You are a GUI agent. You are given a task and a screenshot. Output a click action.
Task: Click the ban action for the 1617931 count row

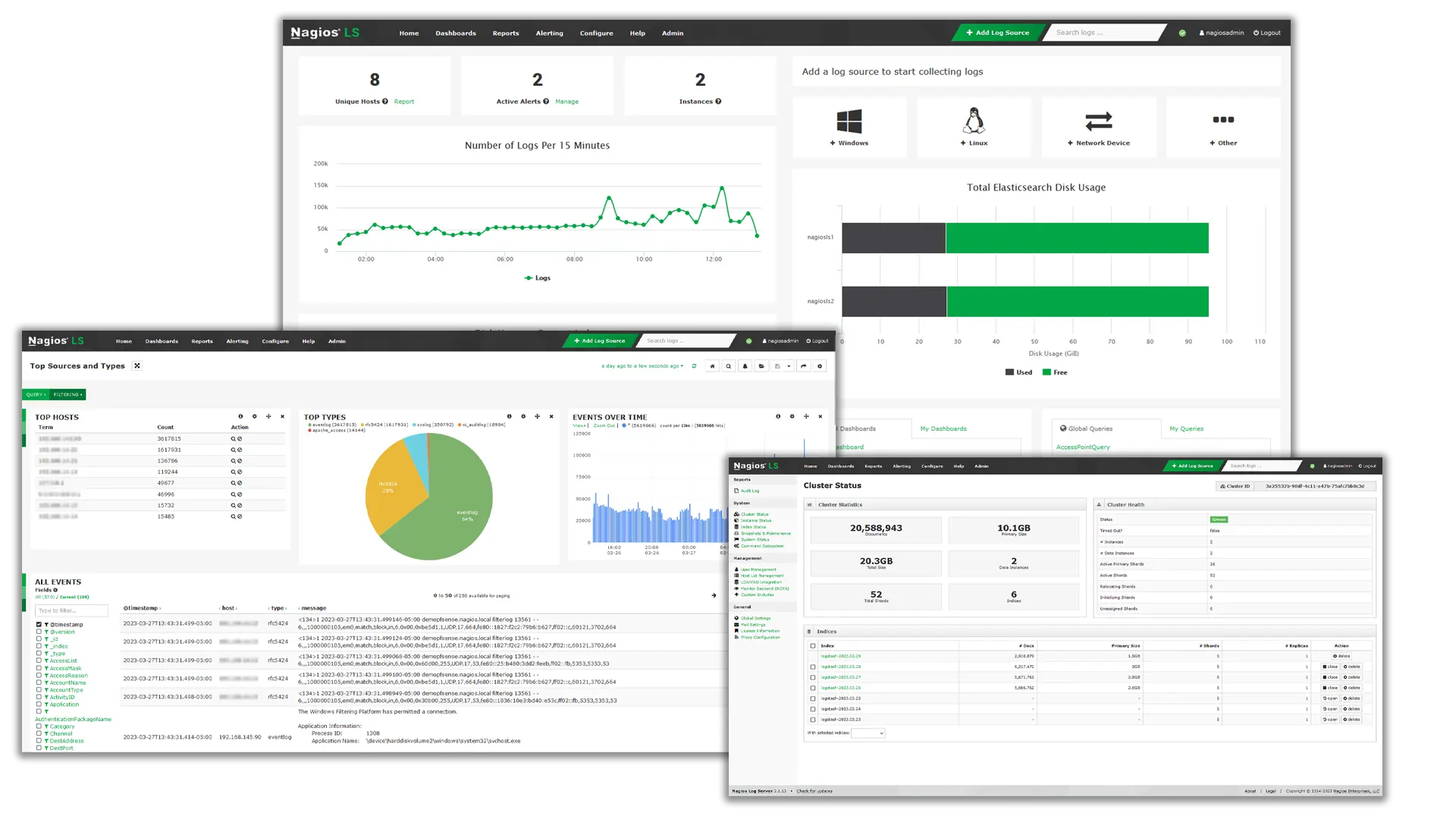coord(240,450)
